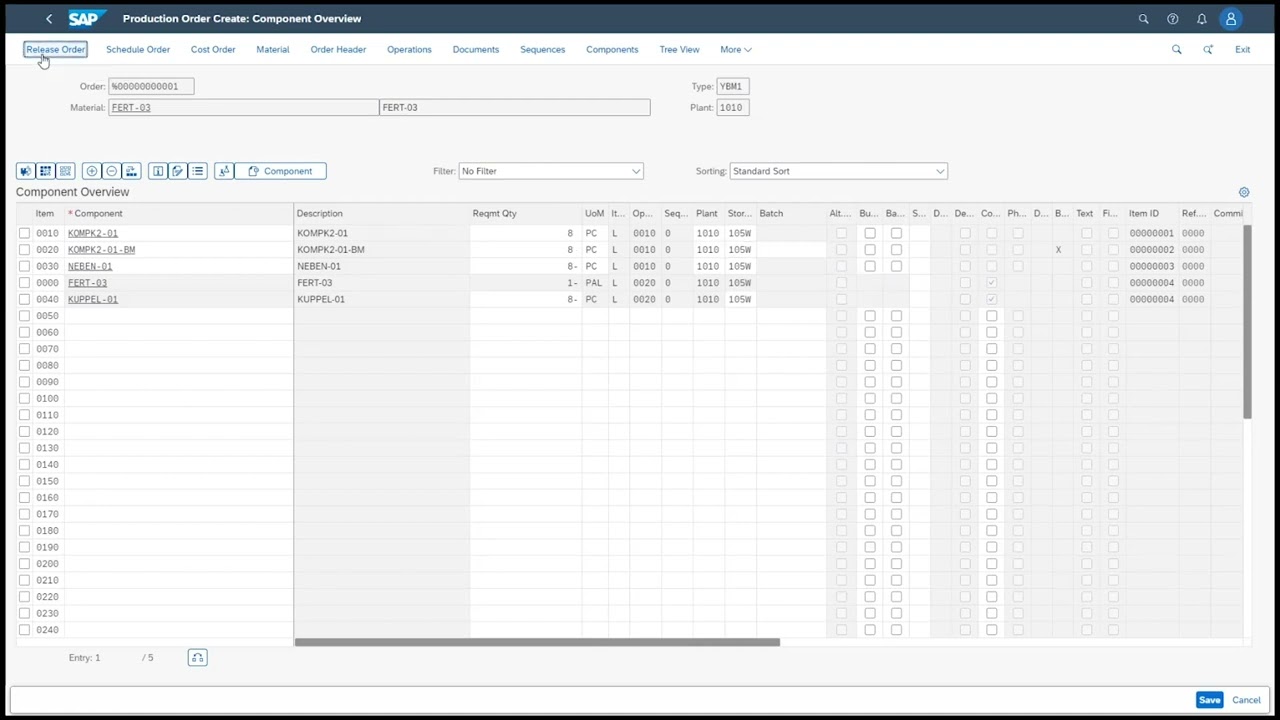Viewport: 1280px width, 720px height.
Task: Click the Cancel button
Action: [1246, 700]
